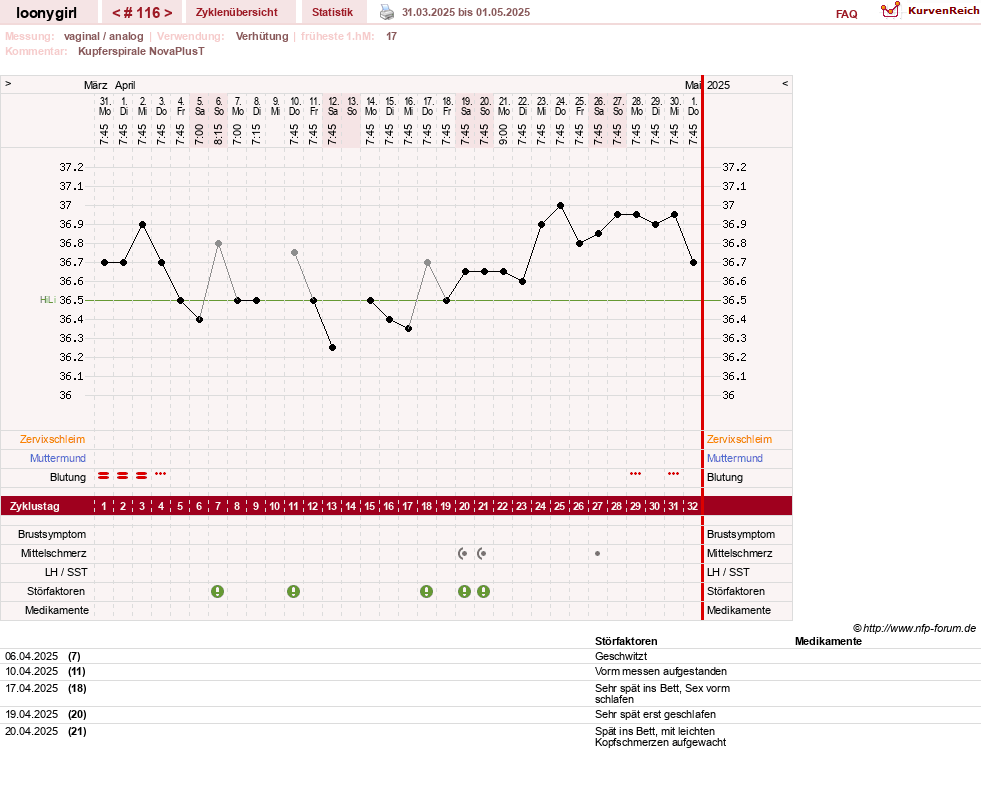
Task: Click the Störfaktoren warning icon on day 7
Action: point(217,592)
